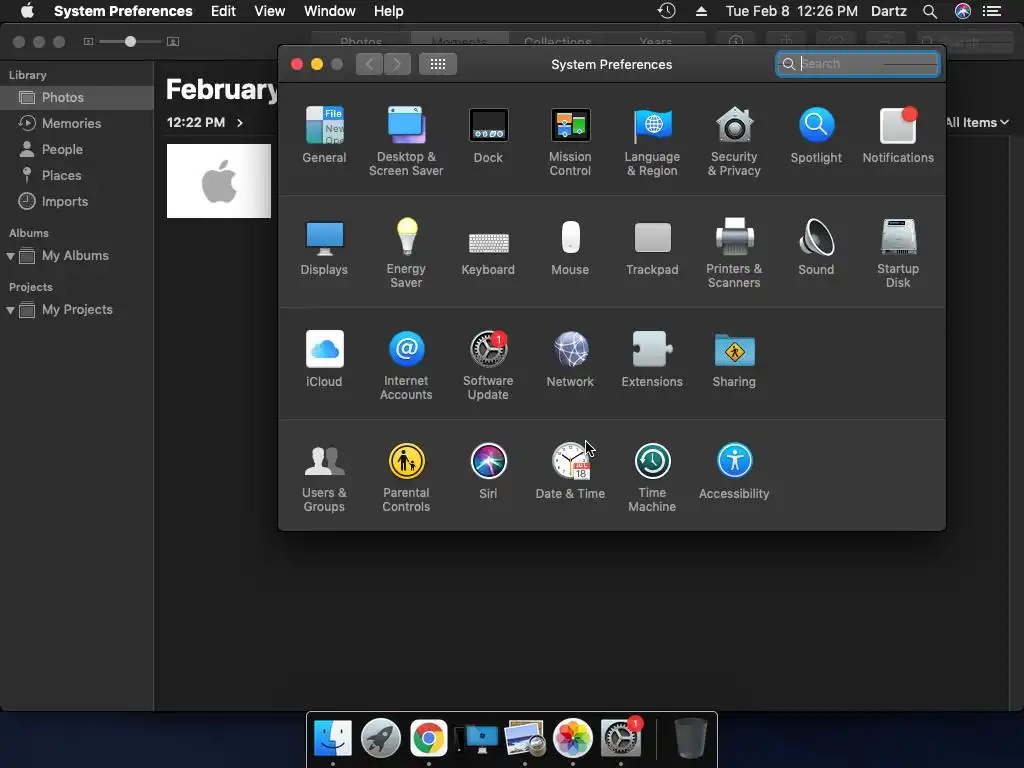Open the Dock preference pane

coord(488,135)
